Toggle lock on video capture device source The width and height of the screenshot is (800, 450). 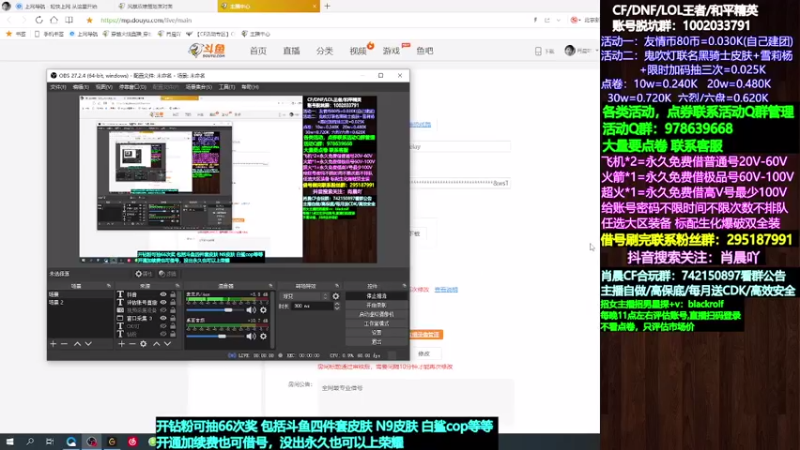click(173, 310)
